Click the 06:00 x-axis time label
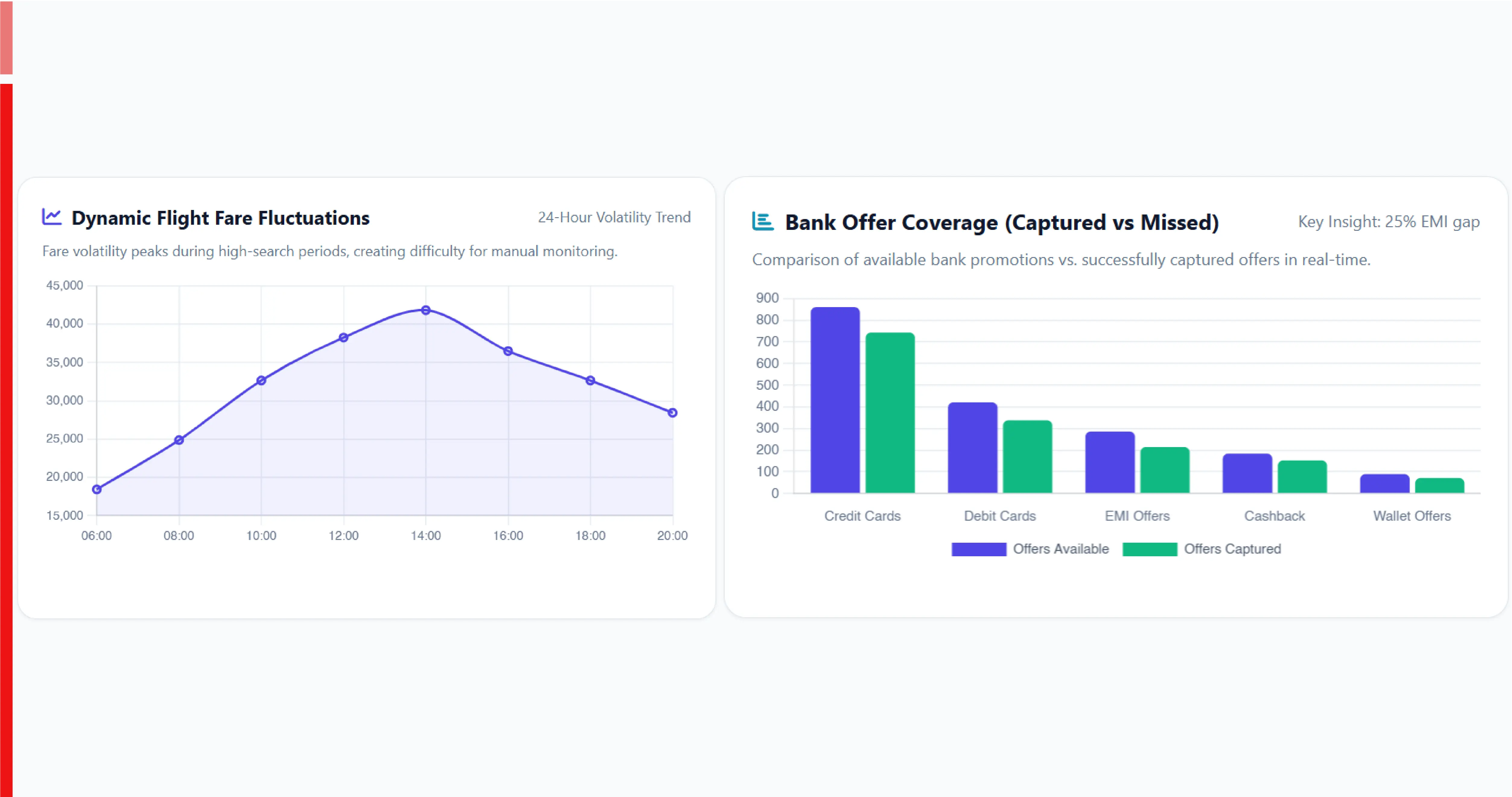This screenshot has width=1512, height=797. (x=96, y=535)
